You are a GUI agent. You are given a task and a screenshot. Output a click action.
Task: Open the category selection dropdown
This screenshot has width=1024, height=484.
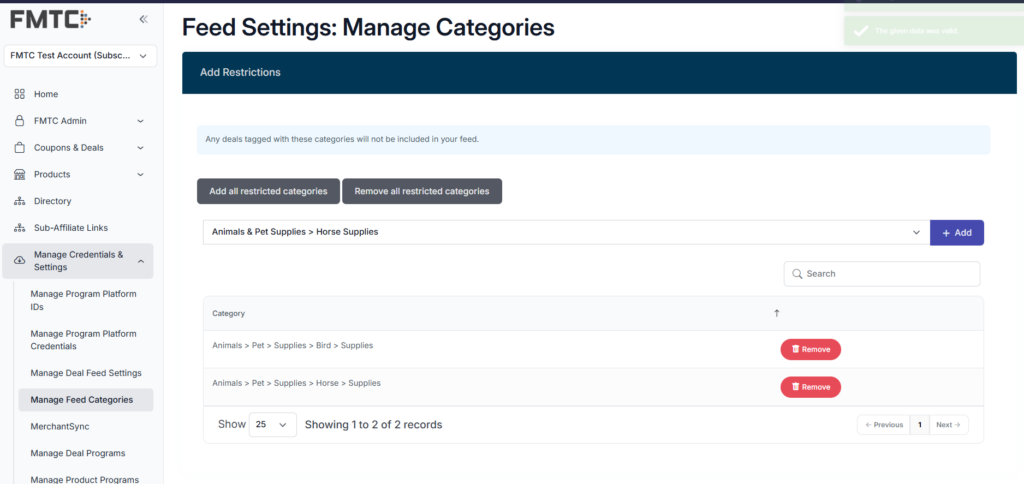tap(565, 232)
